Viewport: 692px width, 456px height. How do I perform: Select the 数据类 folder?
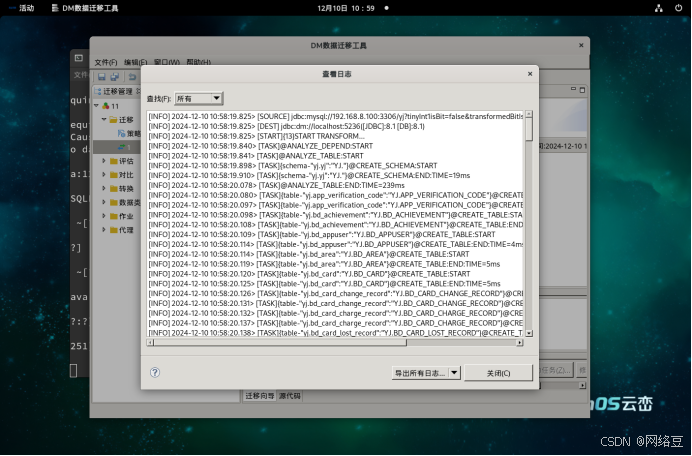click(125, 202)
